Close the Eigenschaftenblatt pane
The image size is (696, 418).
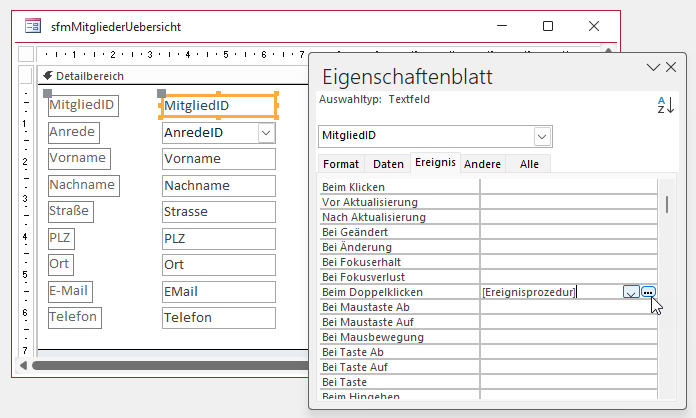pyautogui.click(x=671, y=67)
